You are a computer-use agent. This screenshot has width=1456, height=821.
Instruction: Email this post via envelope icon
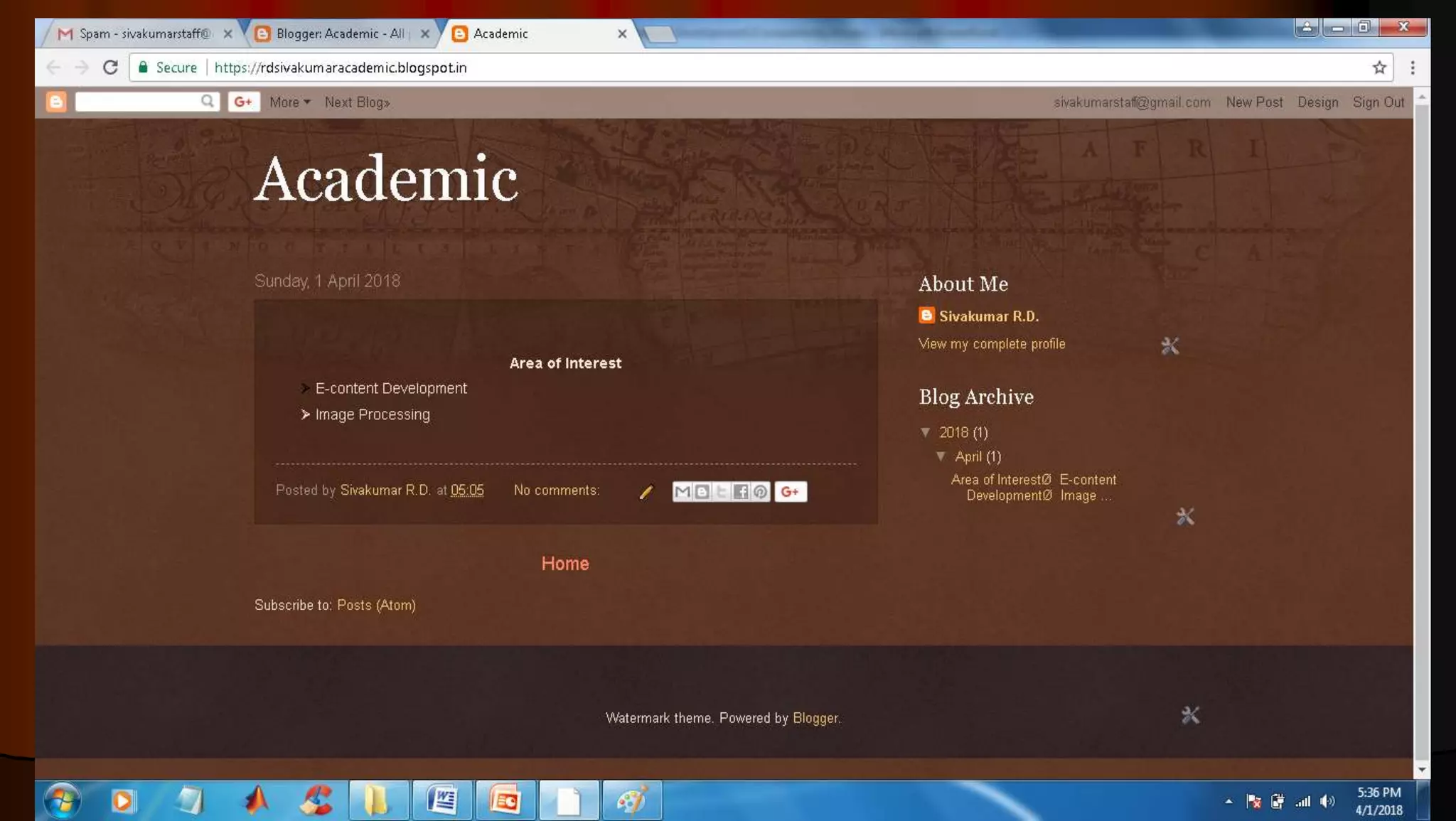(x=682, y=492)
